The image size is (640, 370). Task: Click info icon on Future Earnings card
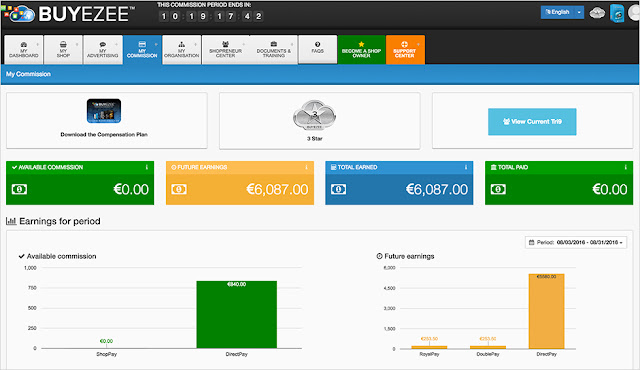(306, 167)
